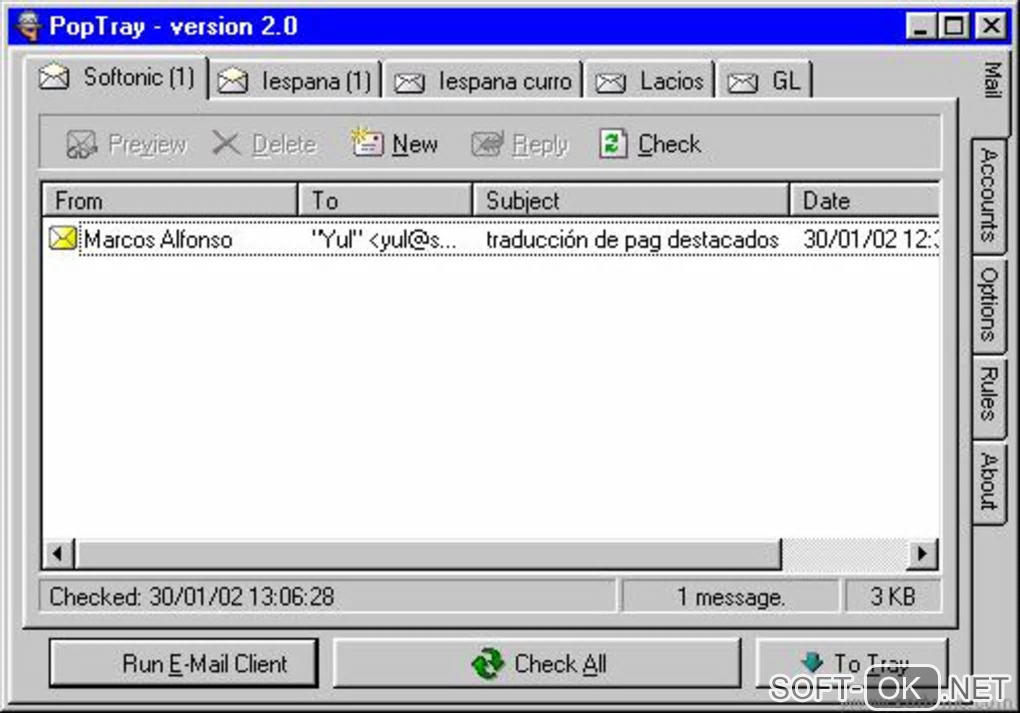This screenshot has height=713, width=1020.
Task: Click the green arrows icon on Check All
Action: click(x=488, y=664)
